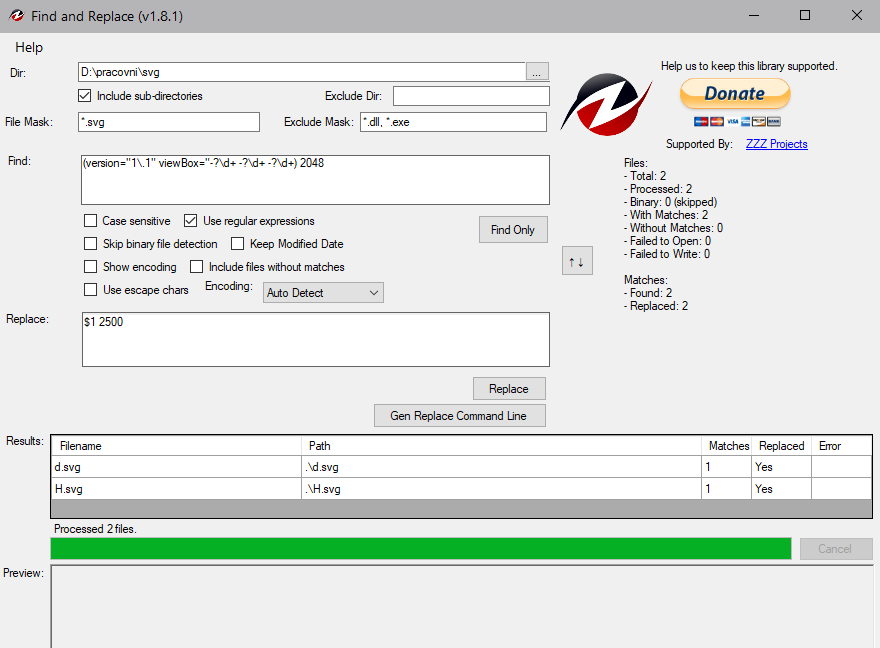The image size is (880, 648).
Task: Click the Yes cell in H.svg row
Action: point(781,489)
